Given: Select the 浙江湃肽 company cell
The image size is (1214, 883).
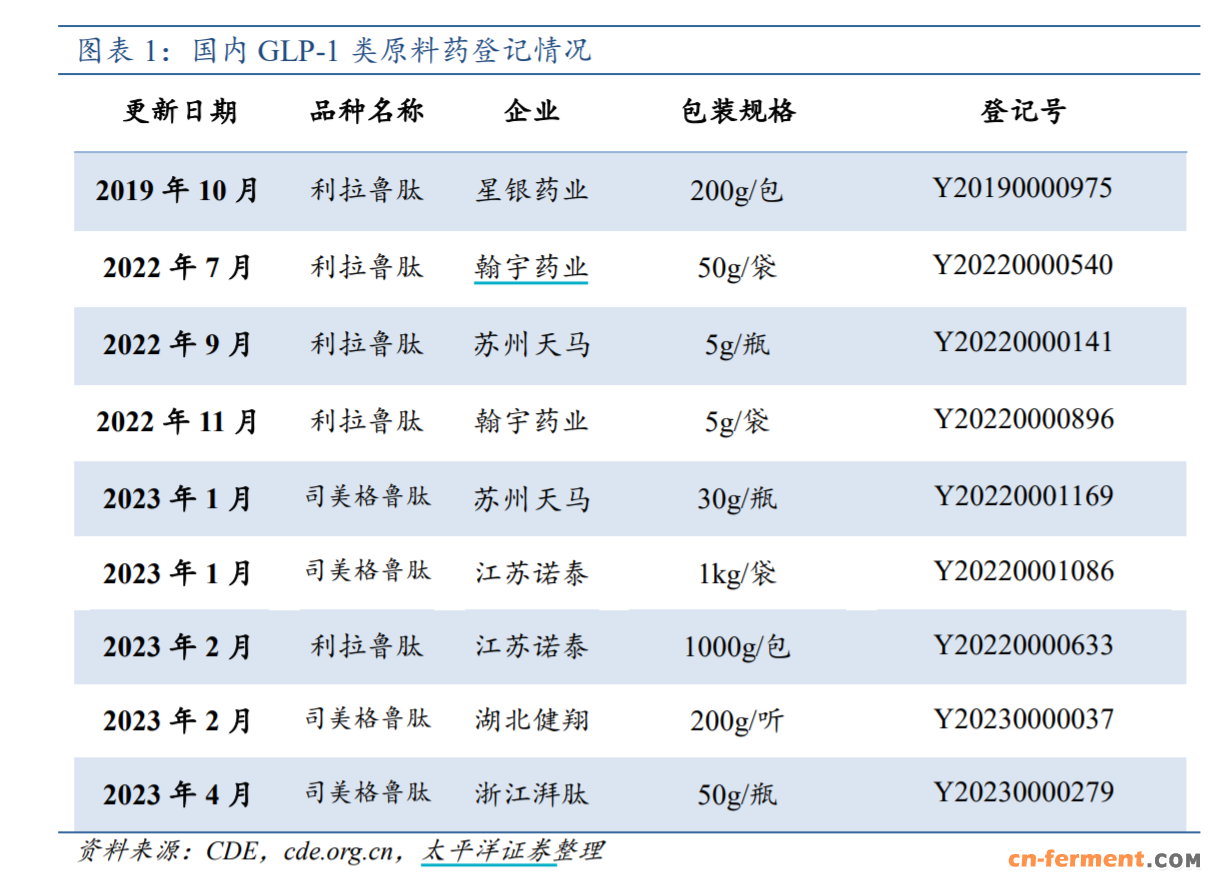Looking at the screenshot, I should click(531, 794).
